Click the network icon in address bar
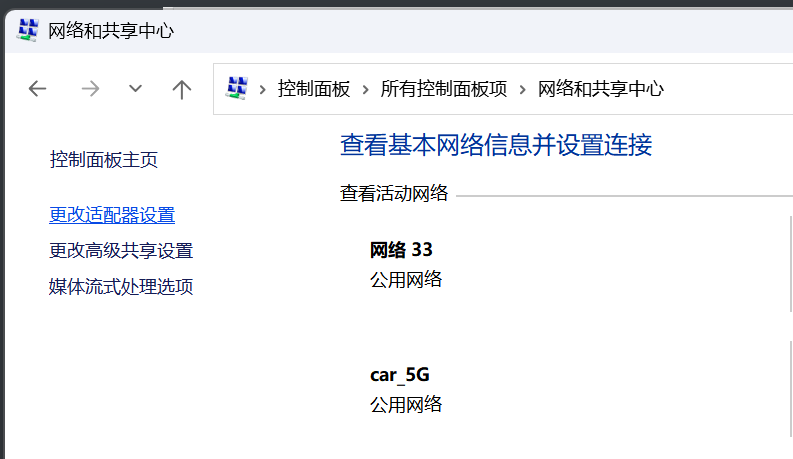793x459 pixels. tap(237, 88)
